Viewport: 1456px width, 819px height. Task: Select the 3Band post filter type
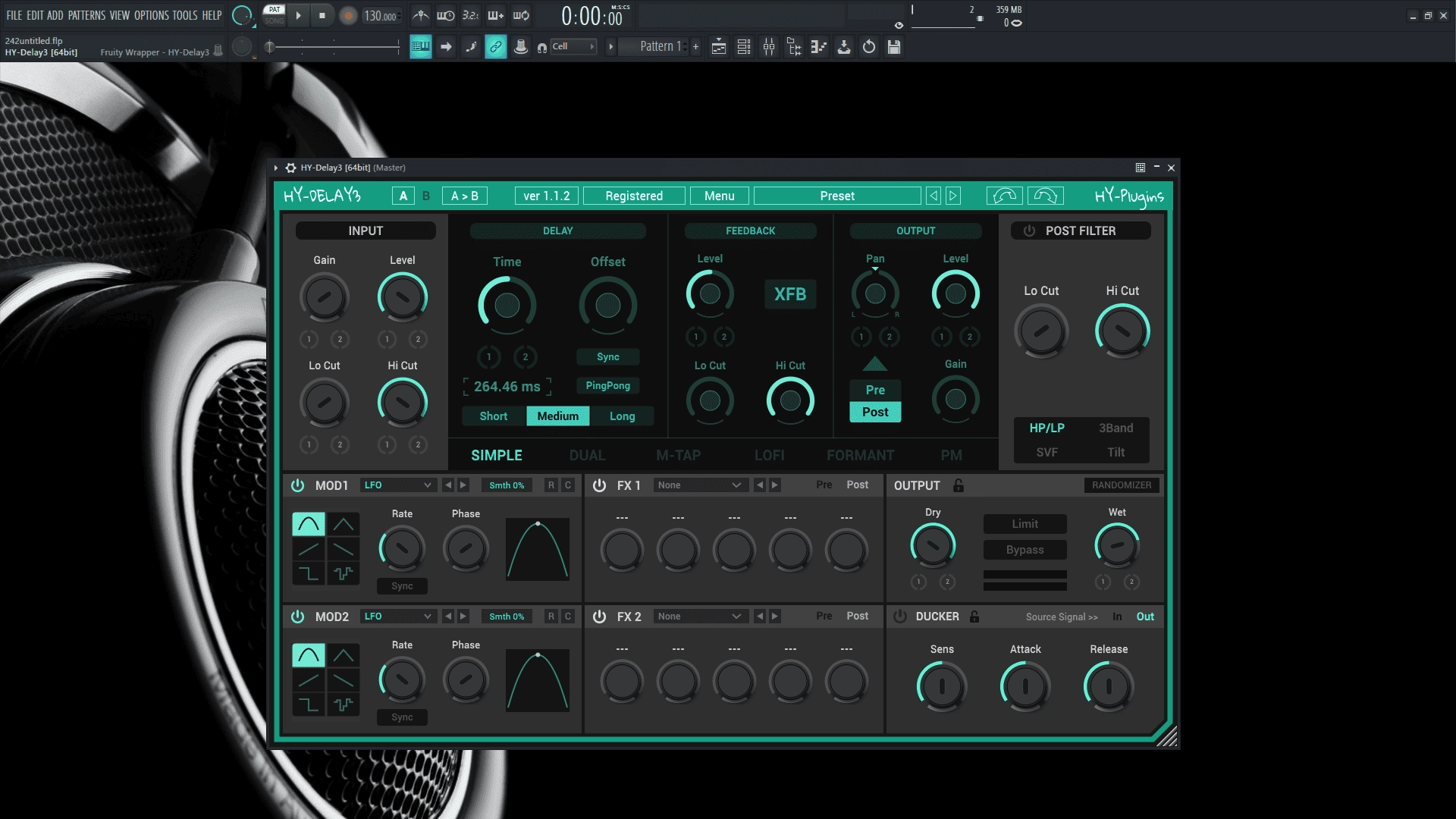(1116, 428)
